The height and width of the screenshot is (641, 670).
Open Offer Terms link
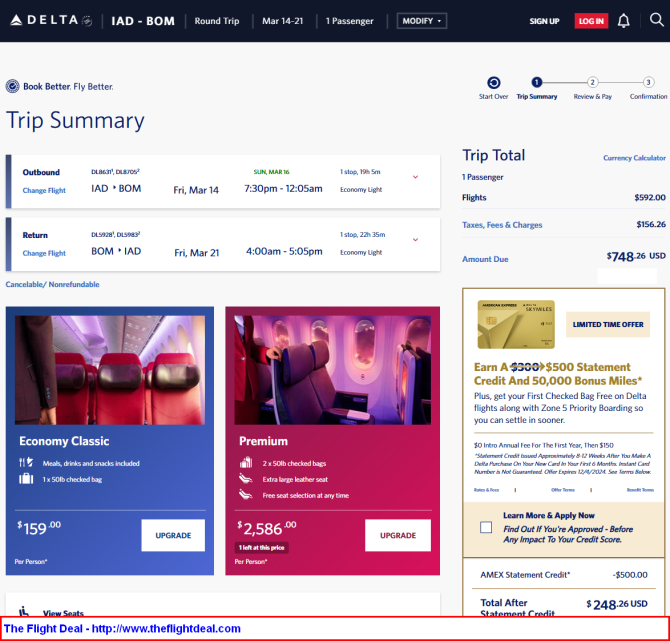(563, 490)
